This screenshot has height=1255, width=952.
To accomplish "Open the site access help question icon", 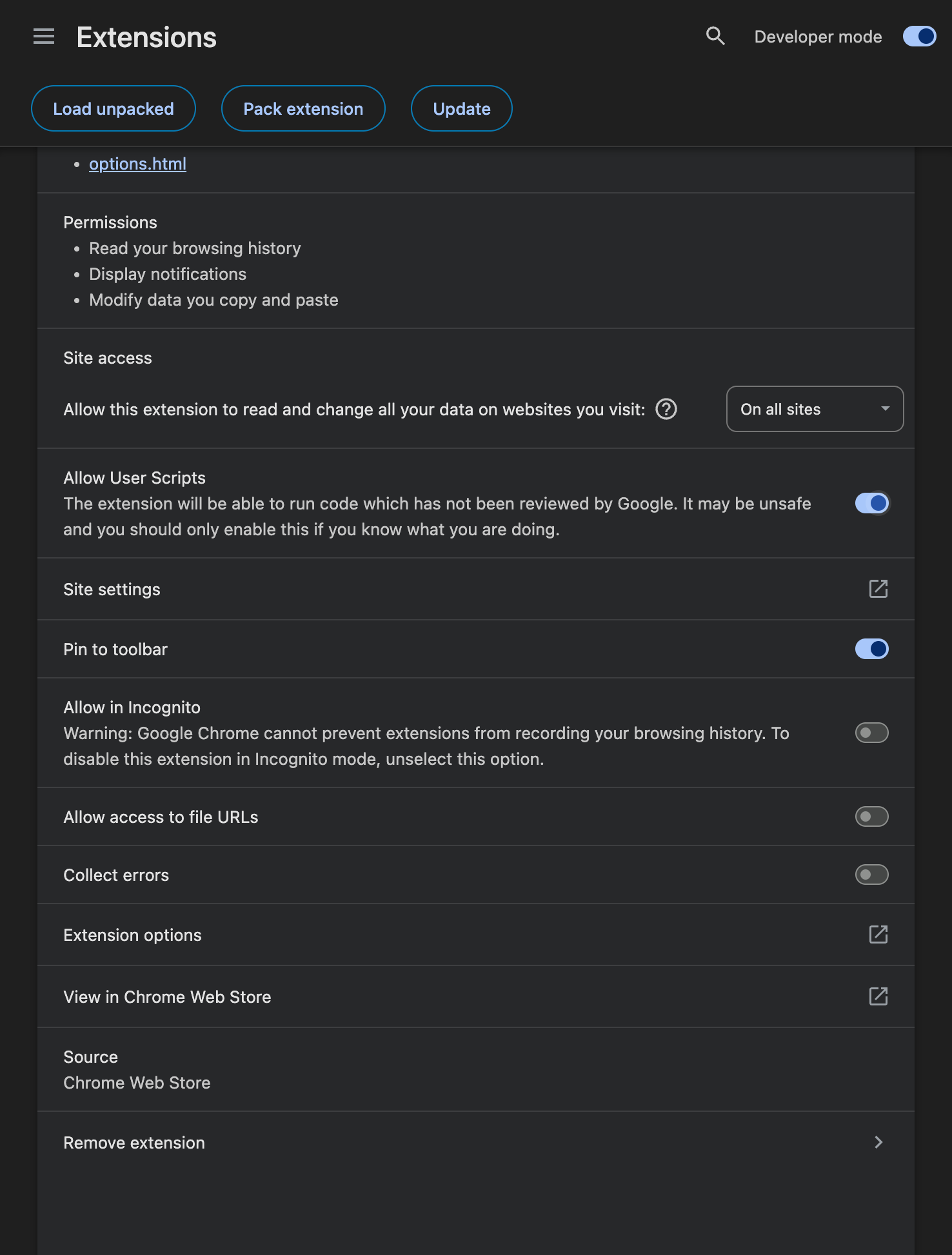I will point(666,409).
